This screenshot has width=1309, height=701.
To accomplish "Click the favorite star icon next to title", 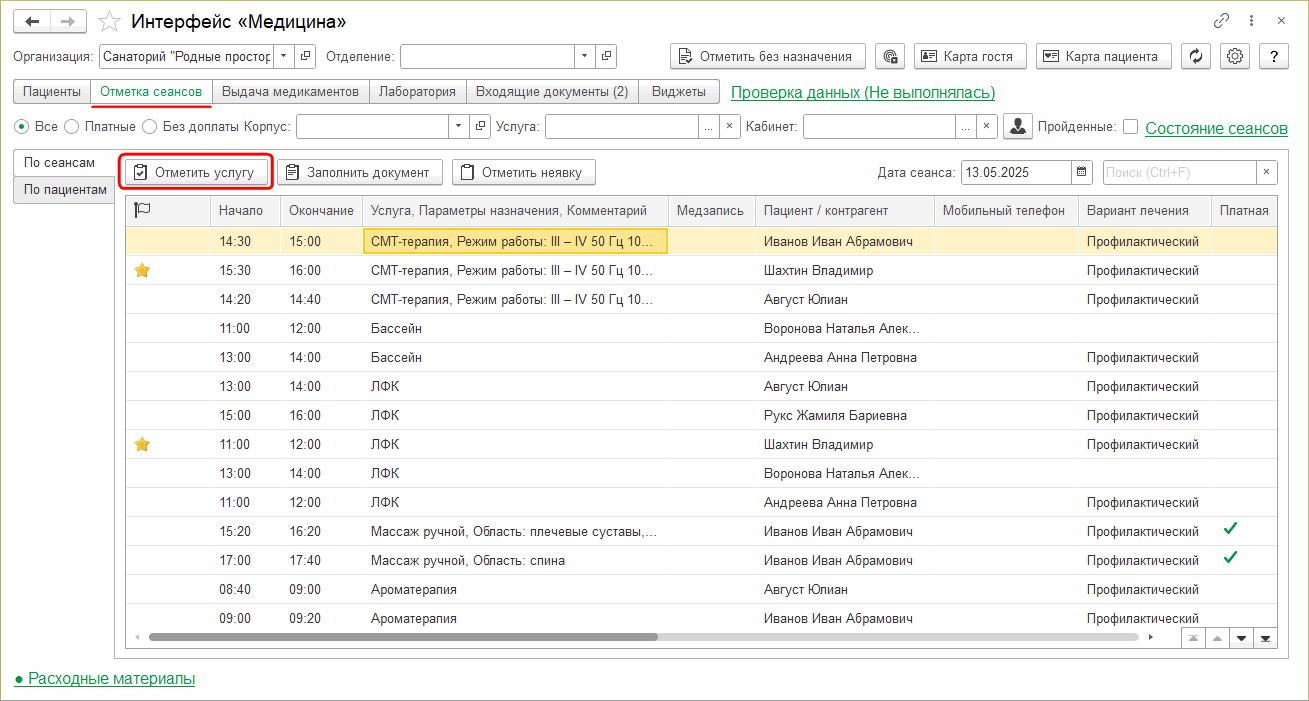I will point(112,21).
